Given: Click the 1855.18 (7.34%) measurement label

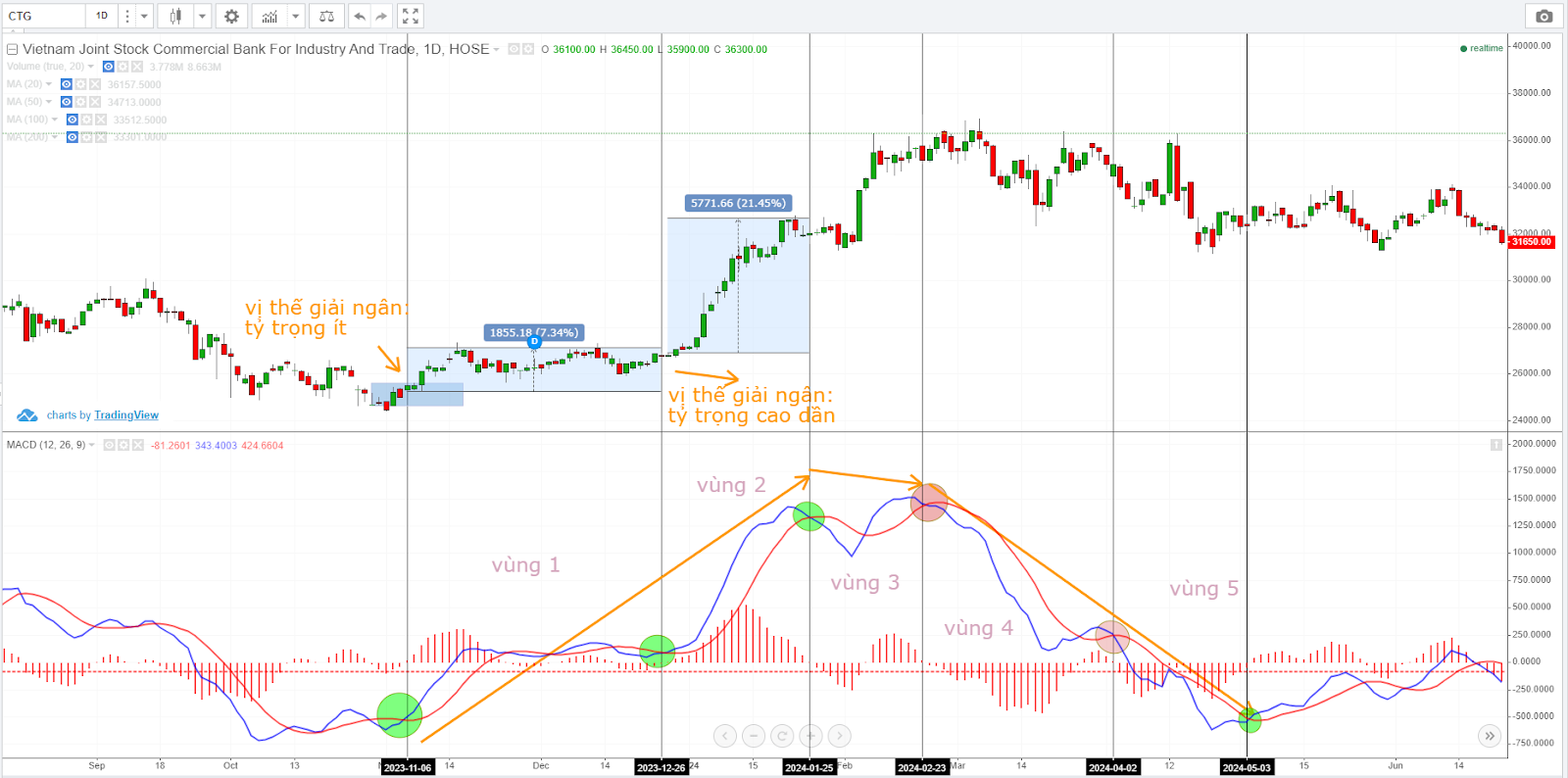Looking at the screenshot, I should 534,332.
